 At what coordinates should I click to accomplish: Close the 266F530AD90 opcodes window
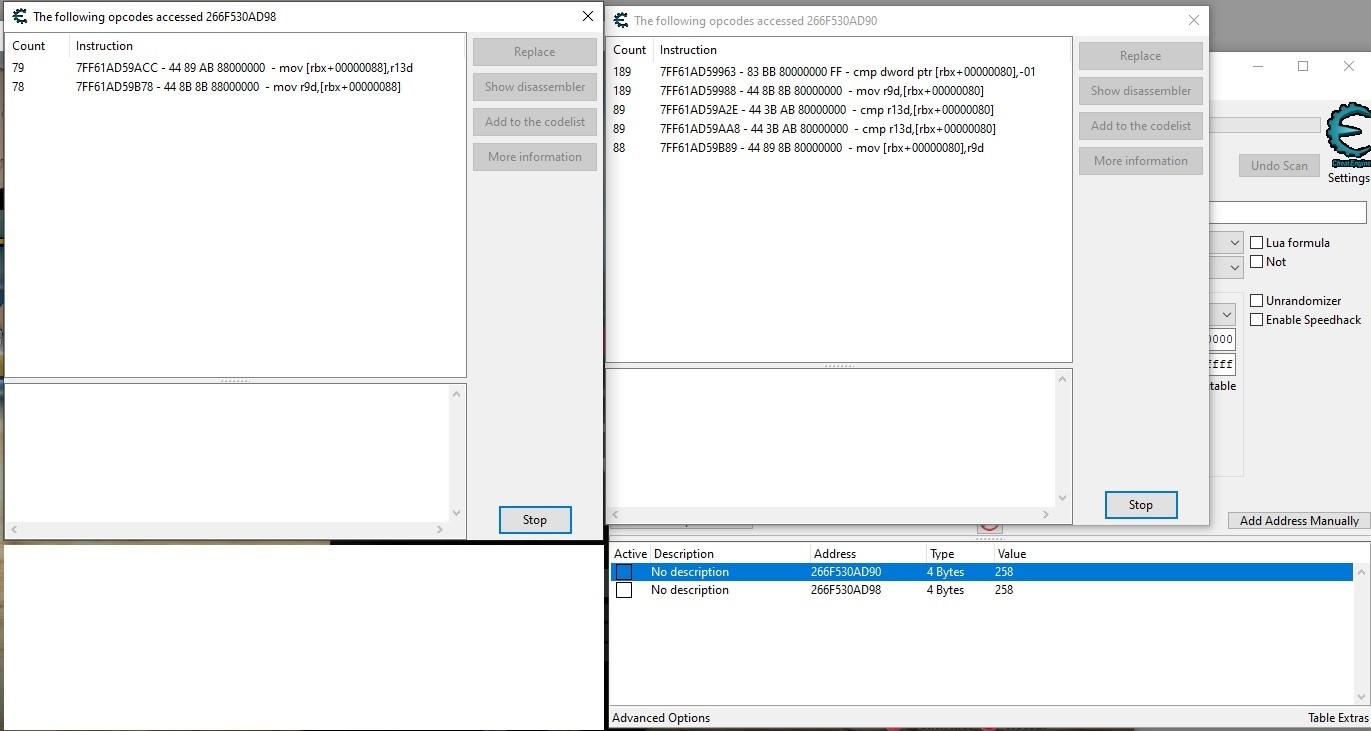[1193, 20]
